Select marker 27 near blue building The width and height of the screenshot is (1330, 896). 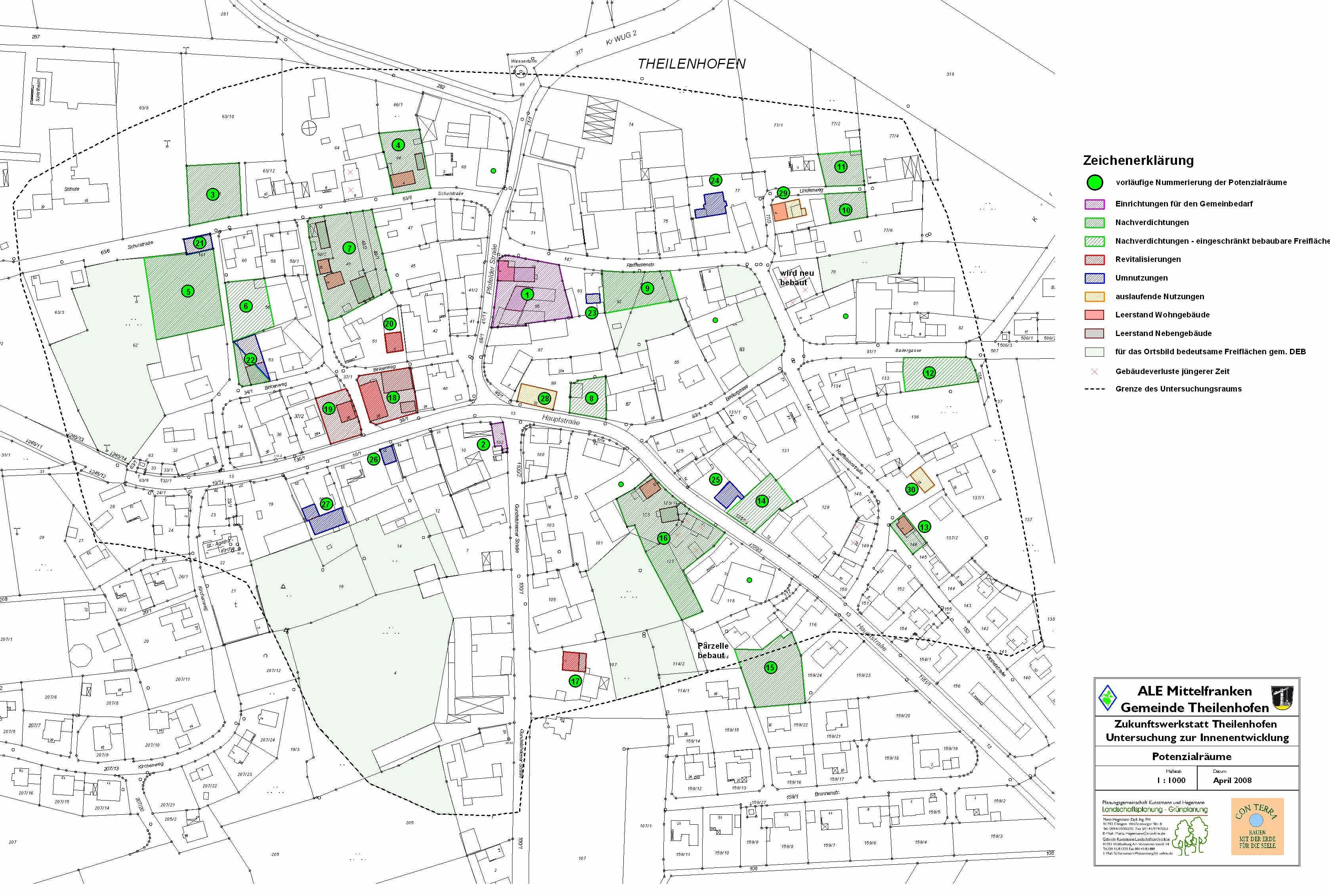[x=326, y=504]
